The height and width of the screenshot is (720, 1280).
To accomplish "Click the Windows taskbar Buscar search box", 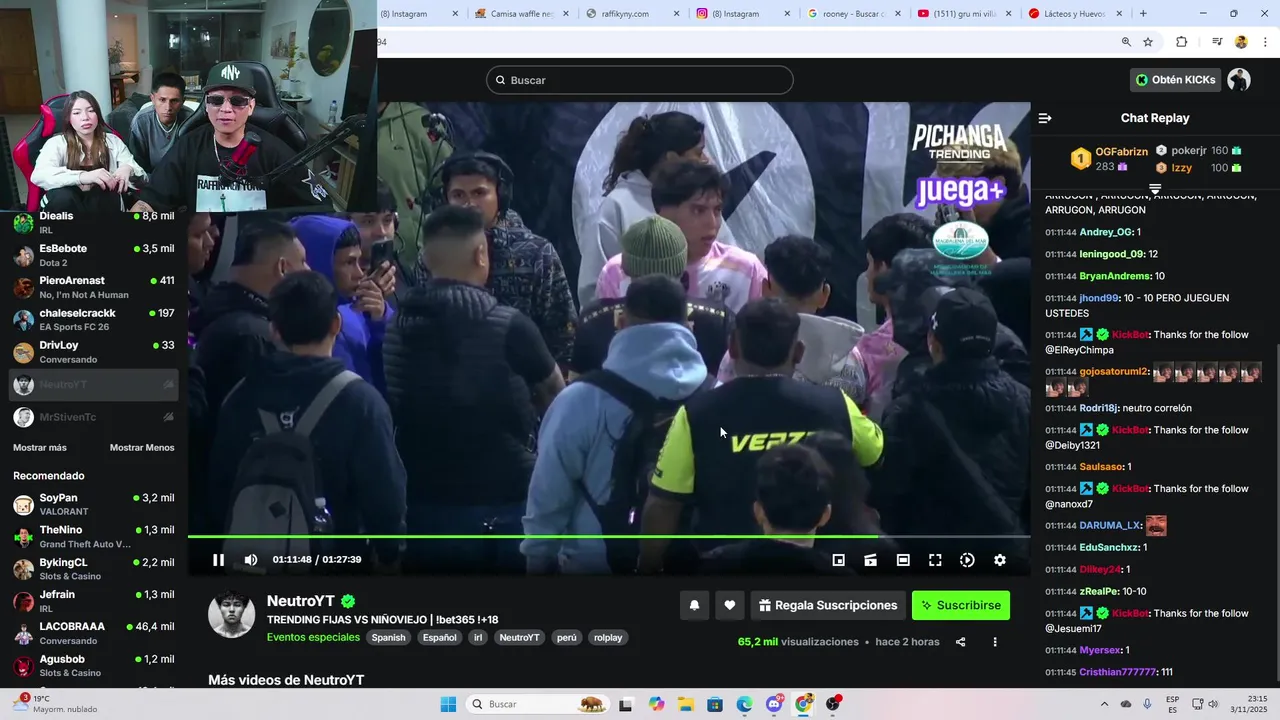I will (538, 704).
